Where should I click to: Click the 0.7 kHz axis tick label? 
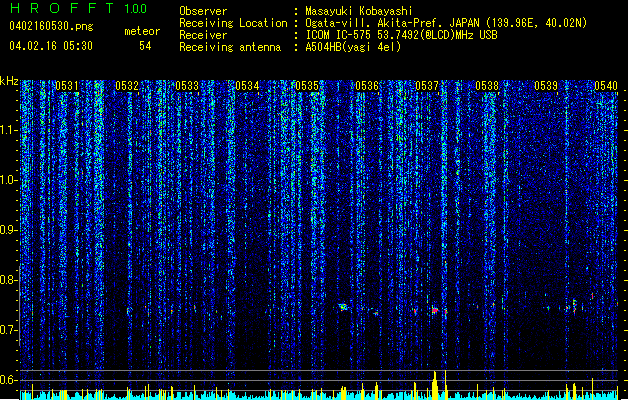9,330
